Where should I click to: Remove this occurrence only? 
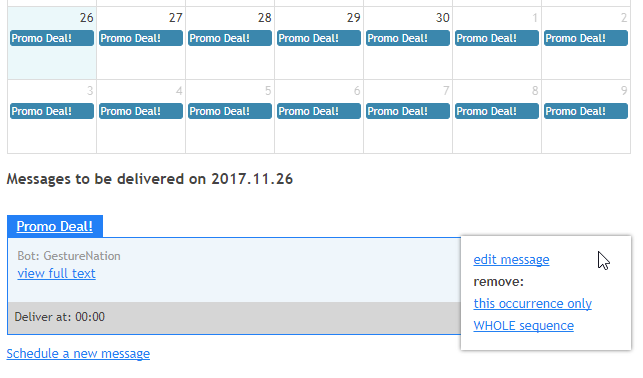[x=533, y=303]
